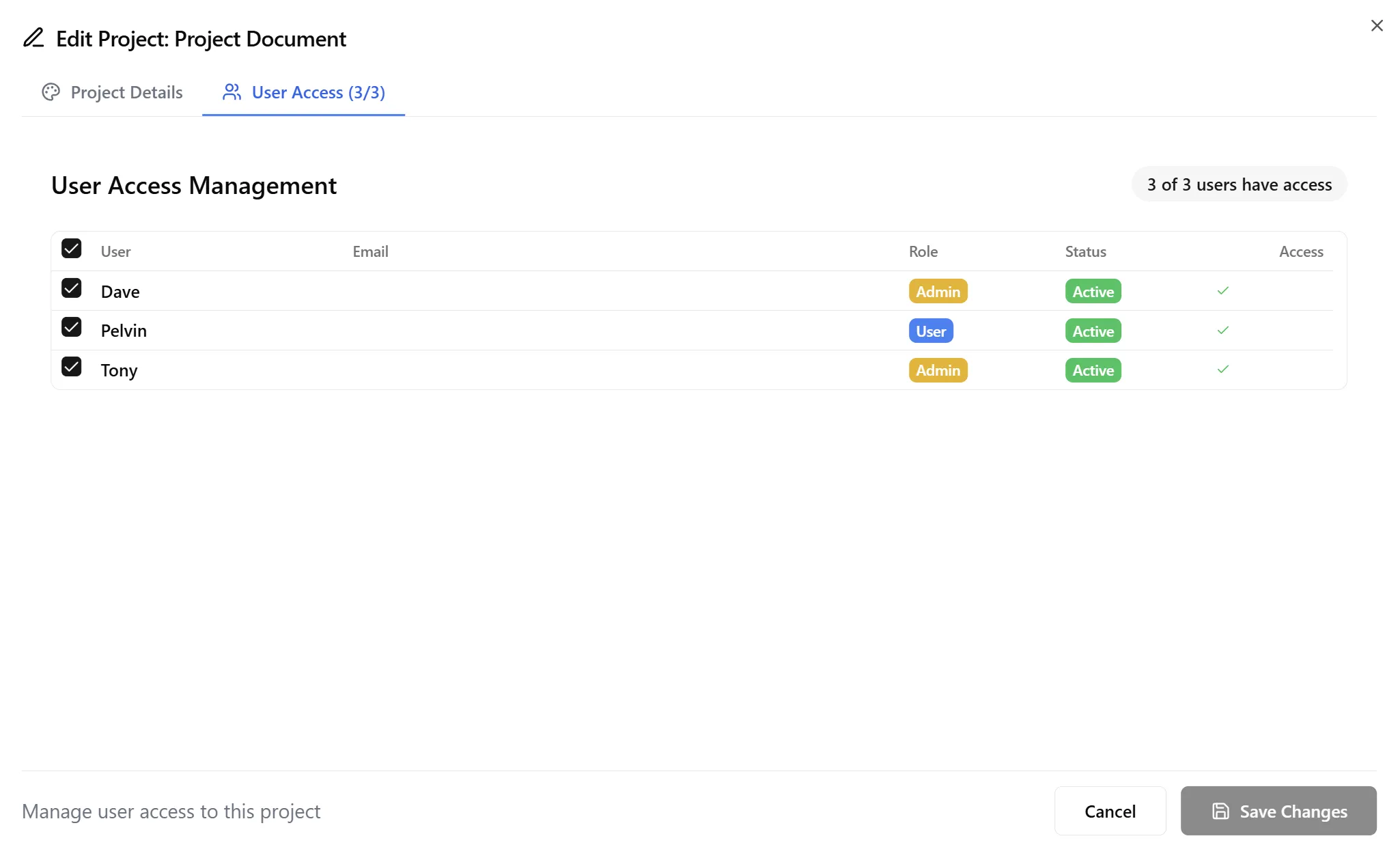Click the Cancel button
The image size is (1400, 860).
pyautogui.click(x=1110, y=812)
